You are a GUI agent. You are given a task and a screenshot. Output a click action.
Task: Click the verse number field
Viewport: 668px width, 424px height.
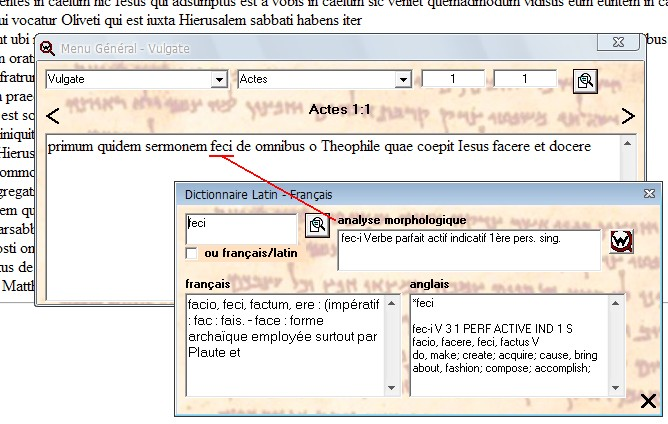(x=525, y=79)
